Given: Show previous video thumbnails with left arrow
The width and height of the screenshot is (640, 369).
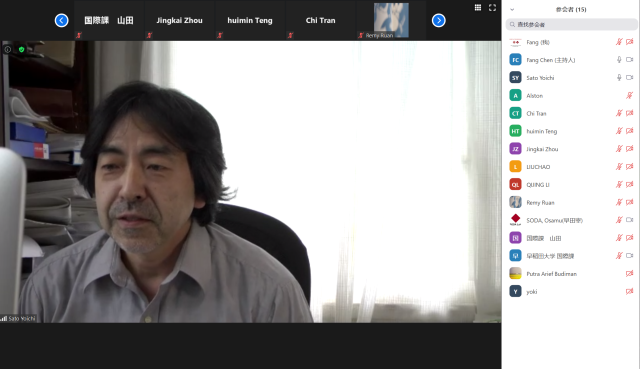Looking at the screenshot, I should (x=62, y=20).
